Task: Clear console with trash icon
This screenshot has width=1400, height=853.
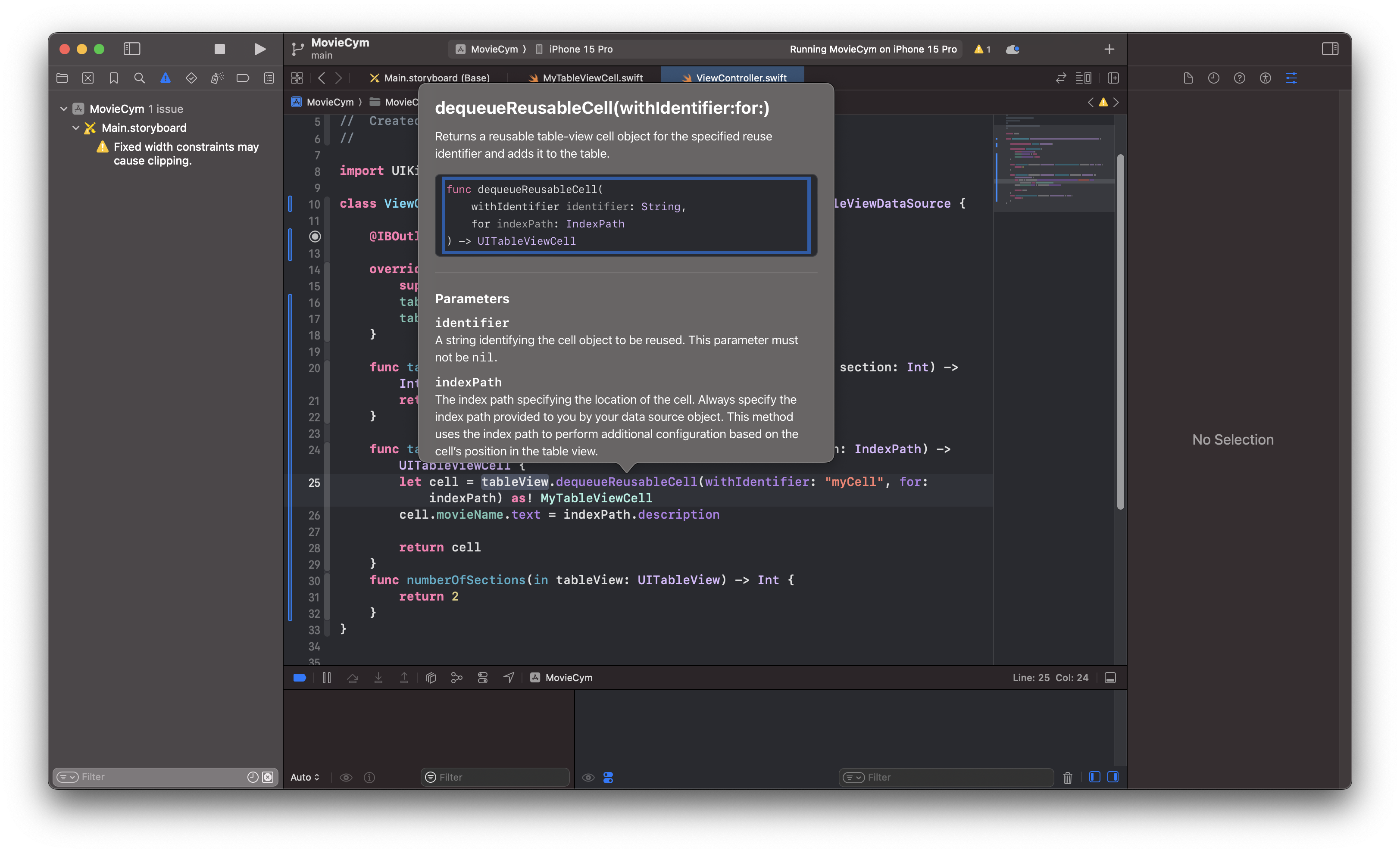Action: point(1067,778)
